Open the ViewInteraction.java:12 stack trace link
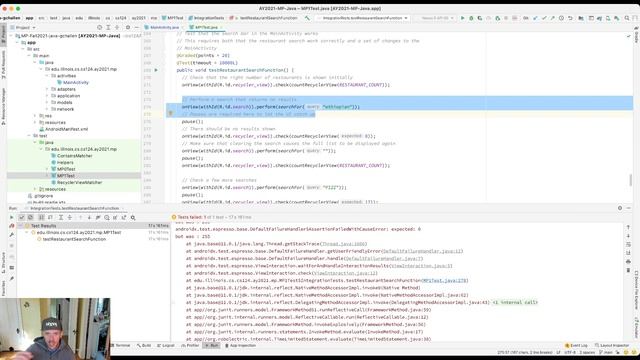 pyautogui.click(x=345, y=273)
